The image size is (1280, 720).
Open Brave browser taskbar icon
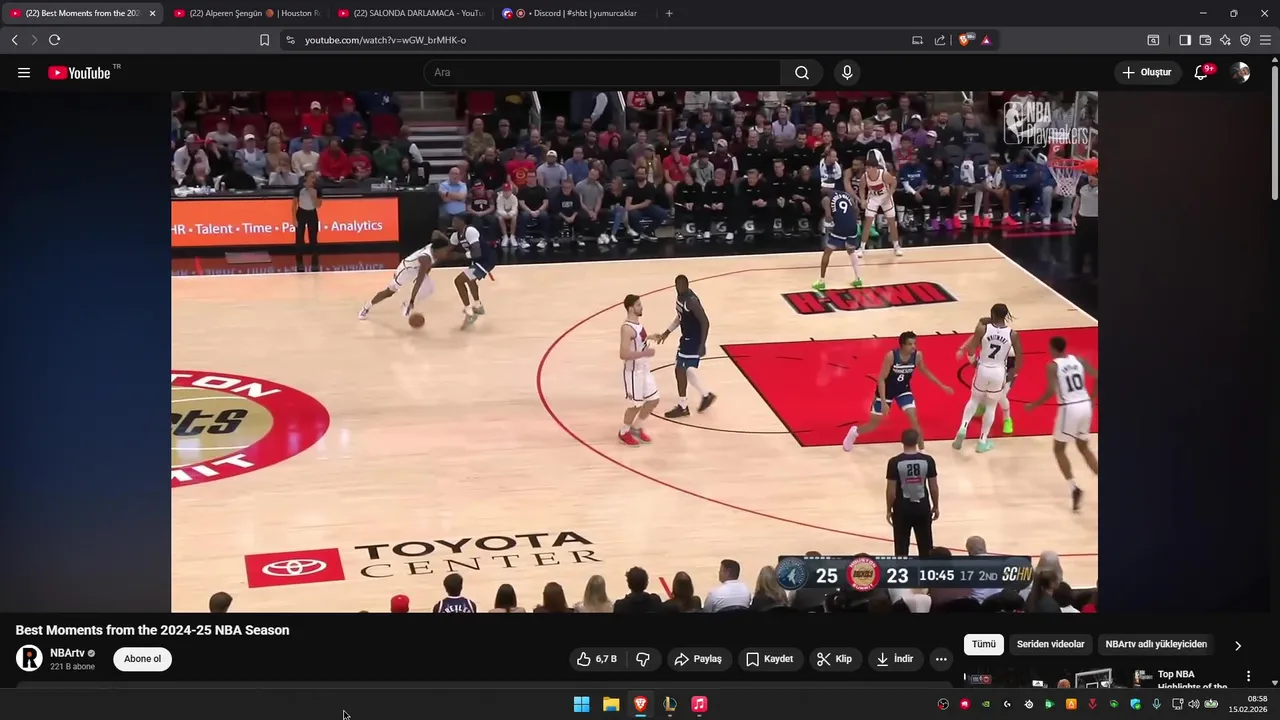(640, 704)
